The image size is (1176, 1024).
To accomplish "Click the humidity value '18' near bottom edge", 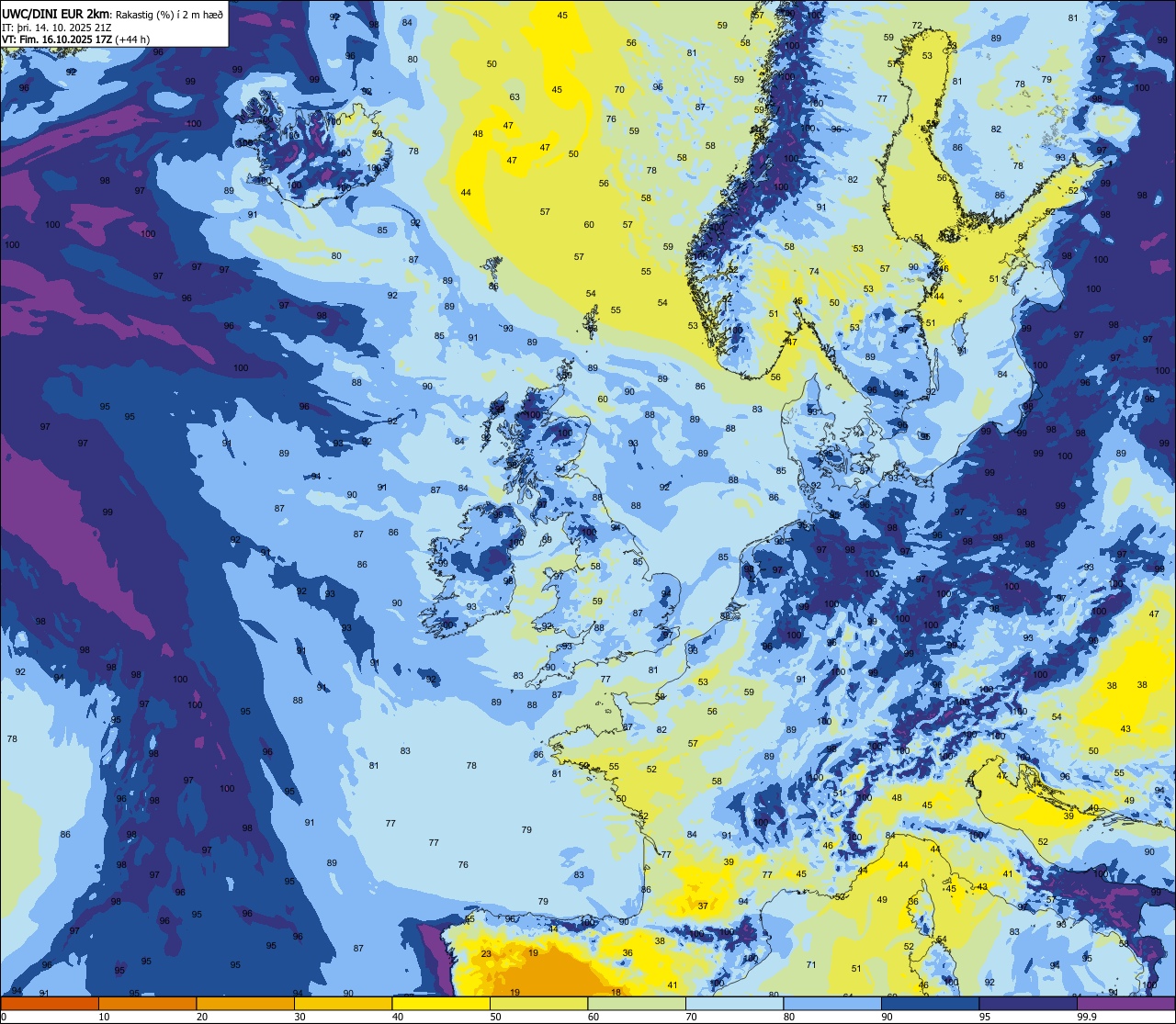I will (x=616, y=992).
